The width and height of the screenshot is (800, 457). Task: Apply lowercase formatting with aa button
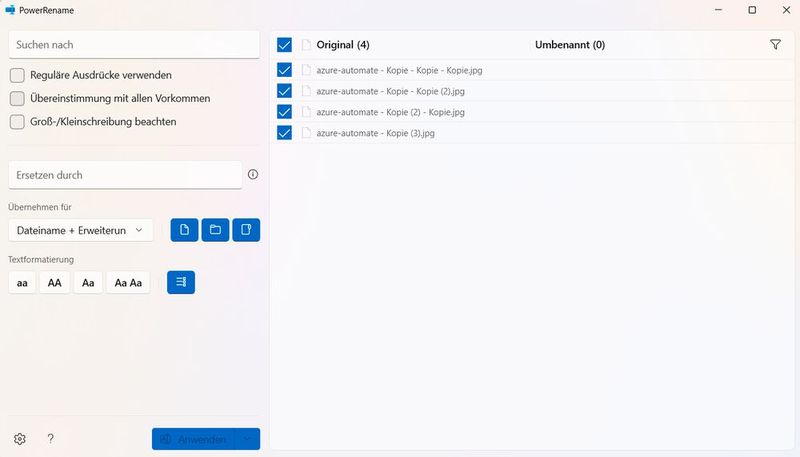[22, 283]
